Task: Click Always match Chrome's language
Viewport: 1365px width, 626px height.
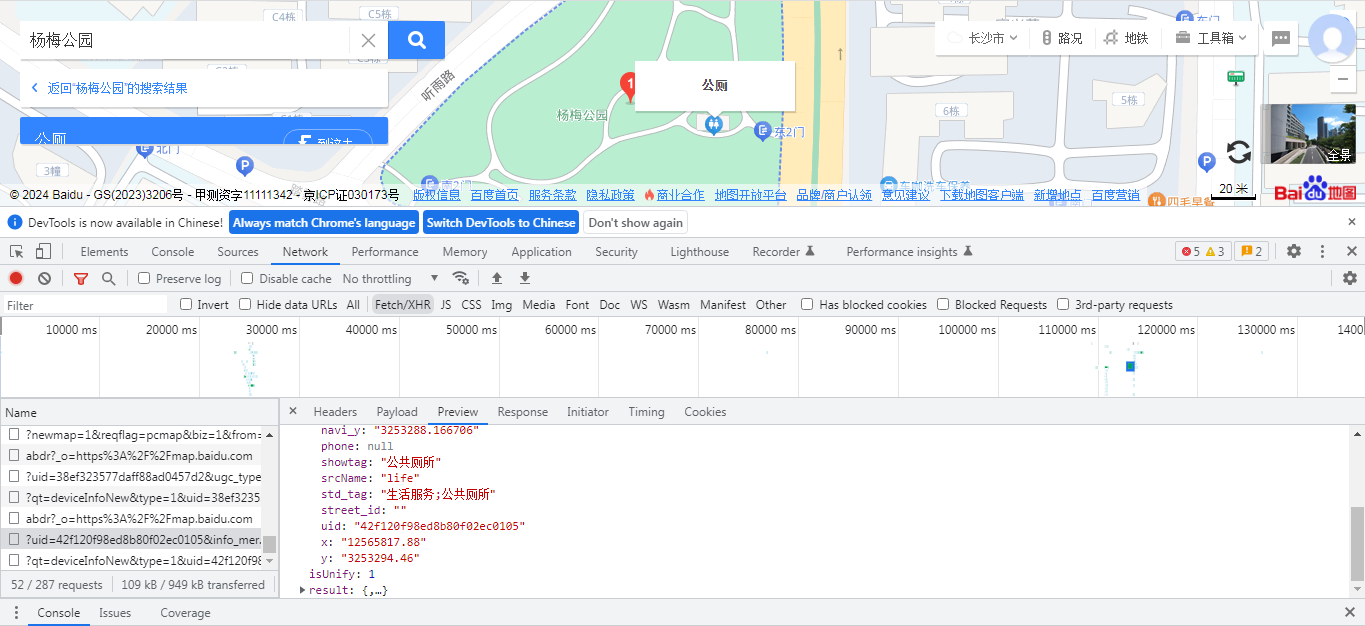Action: click(x=324, y=223)
